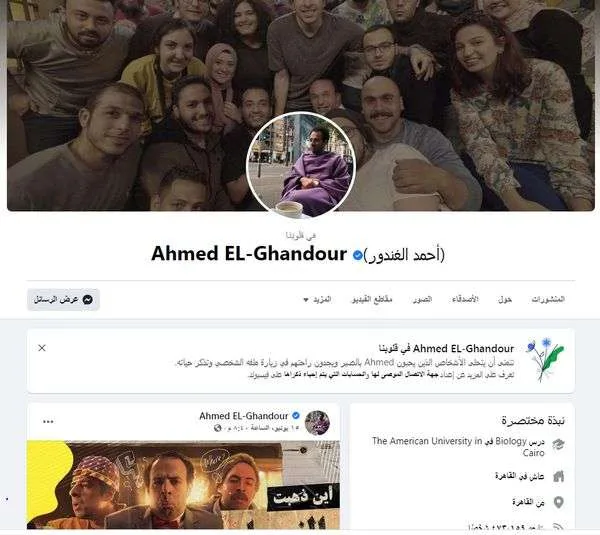Dismiss the memorial notice with X

coord(42,348)
